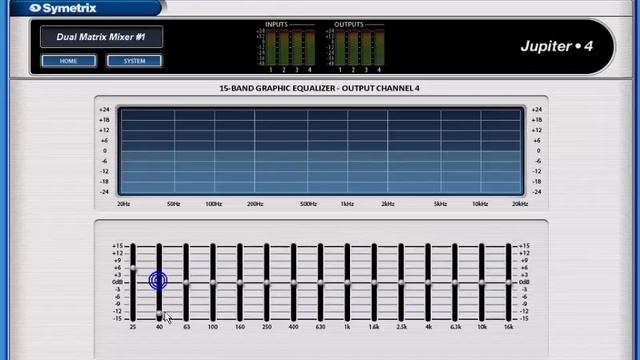Click the input 3 level meter
This screenshot has height=360, width=640.
(297, 48)
